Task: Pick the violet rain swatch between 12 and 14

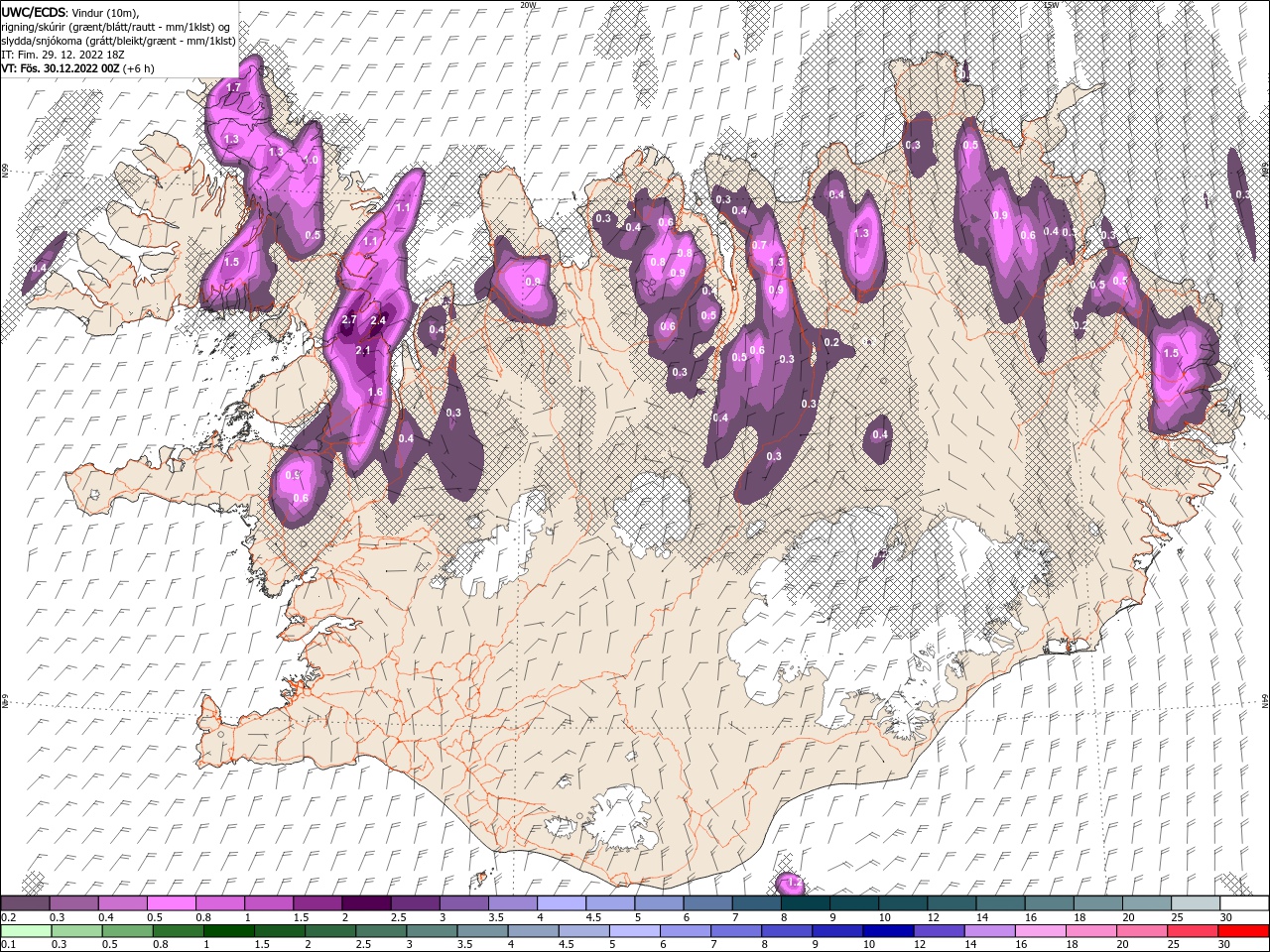Action: pyautogui.click(x=938, y=931)
